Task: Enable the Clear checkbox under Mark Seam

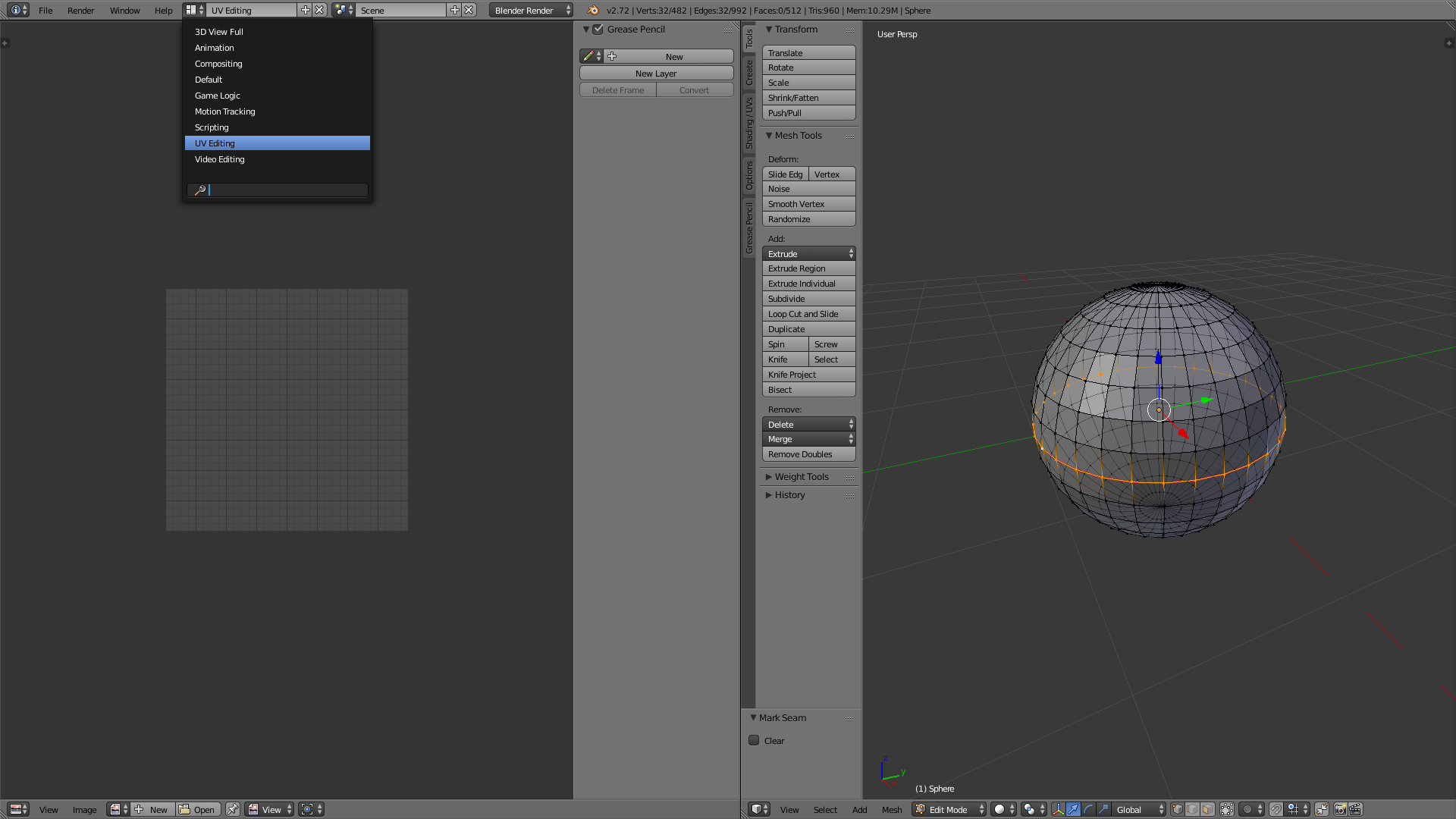Action: click(754, 740)
